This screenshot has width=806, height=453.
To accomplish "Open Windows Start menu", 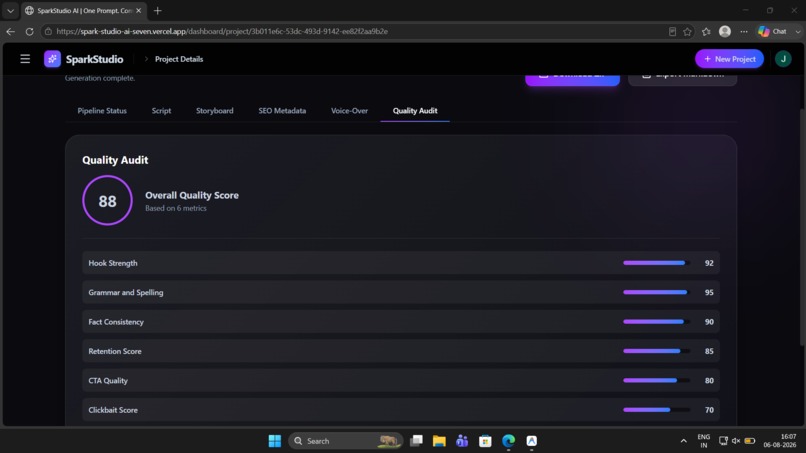I will tap(275, 441).
